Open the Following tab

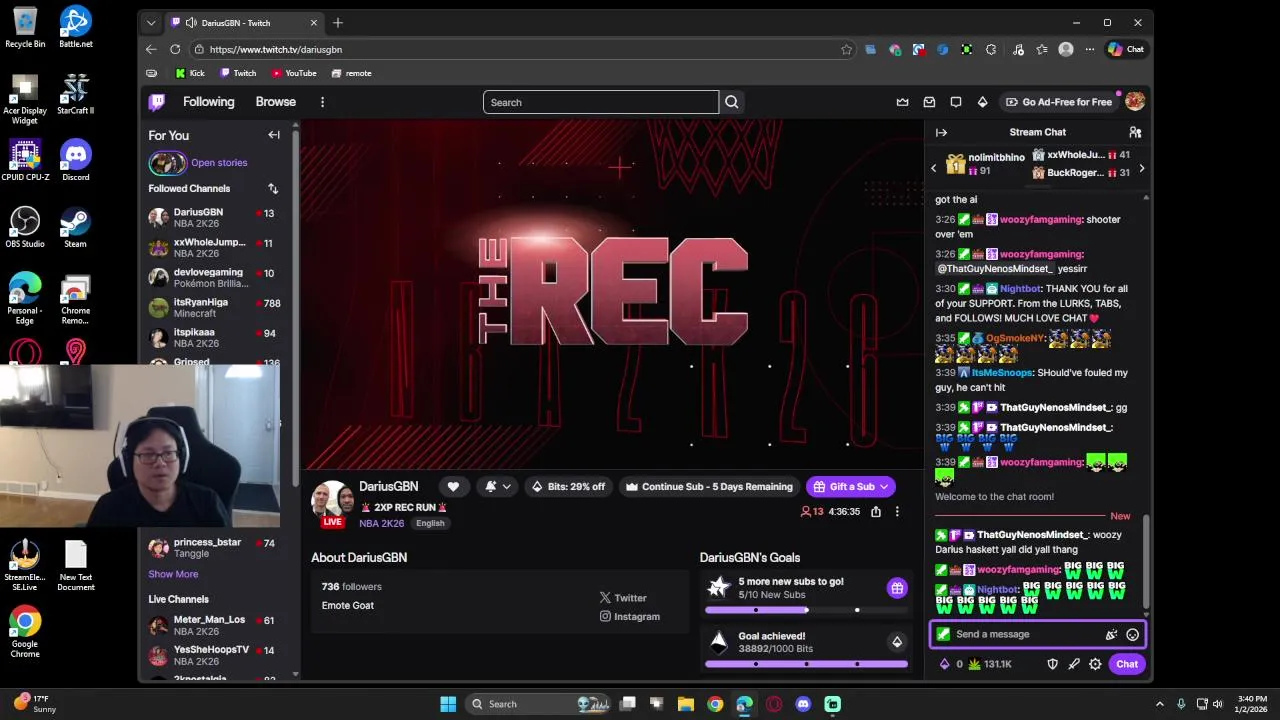click(208, 102)
